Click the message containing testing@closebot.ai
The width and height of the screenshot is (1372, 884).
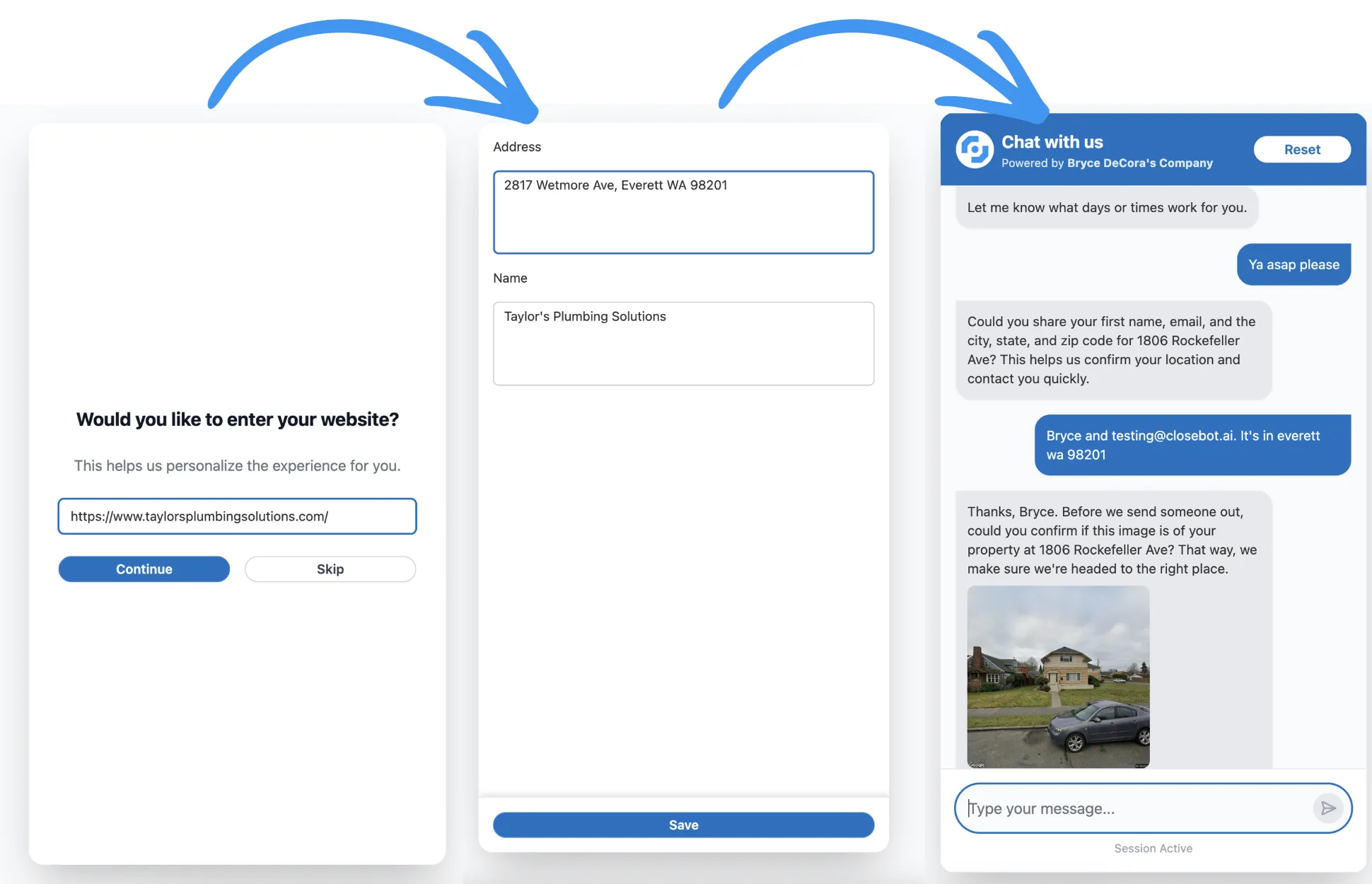coord(1192,445)
